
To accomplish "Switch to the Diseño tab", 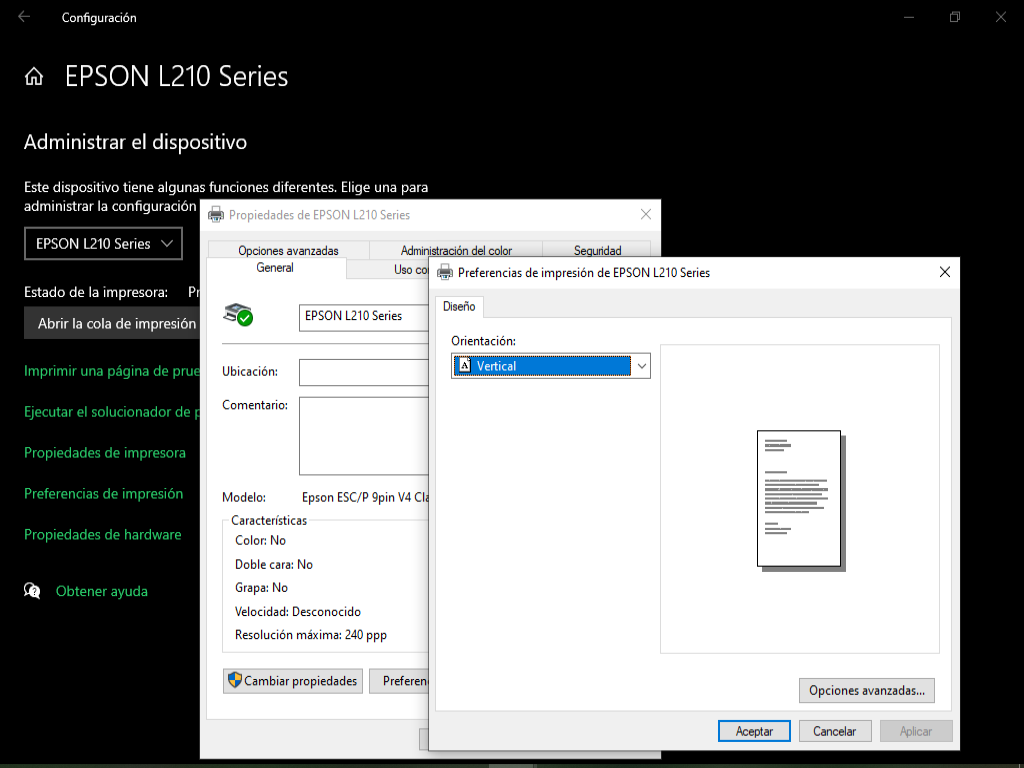I will coord(459,306).
